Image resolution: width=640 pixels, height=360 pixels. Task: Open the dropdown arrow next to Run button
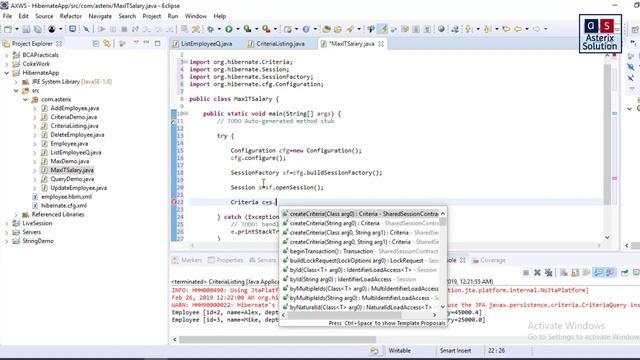tap(238, 29)
